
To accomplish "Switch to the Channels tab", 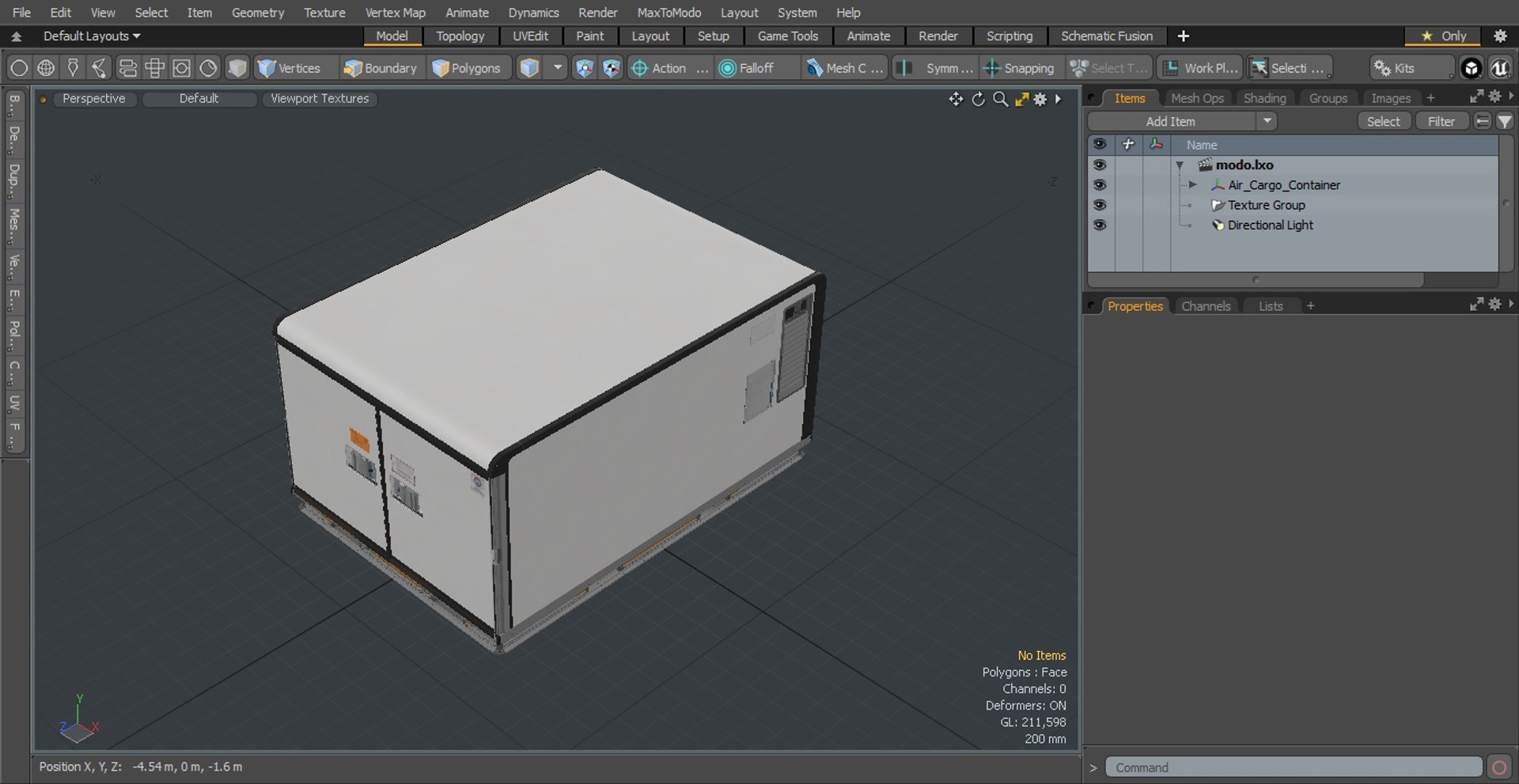I will [x=1205, y=306].
